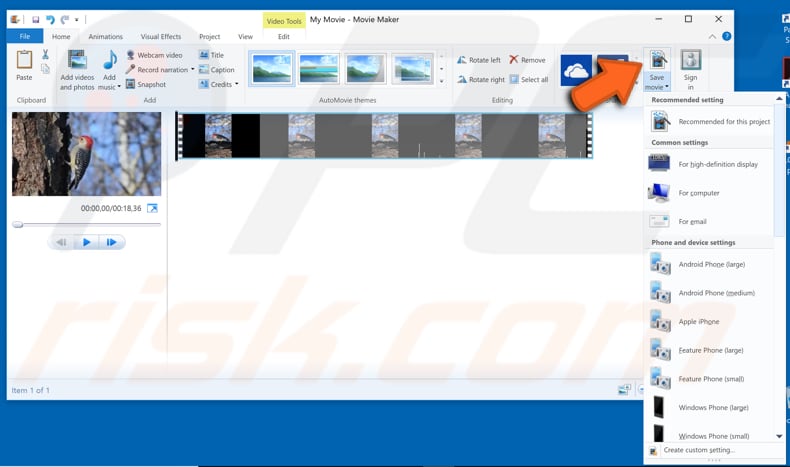790x467 pixels.
Task: Show next row of AutoMovie themes
Action: coord(442,69)
